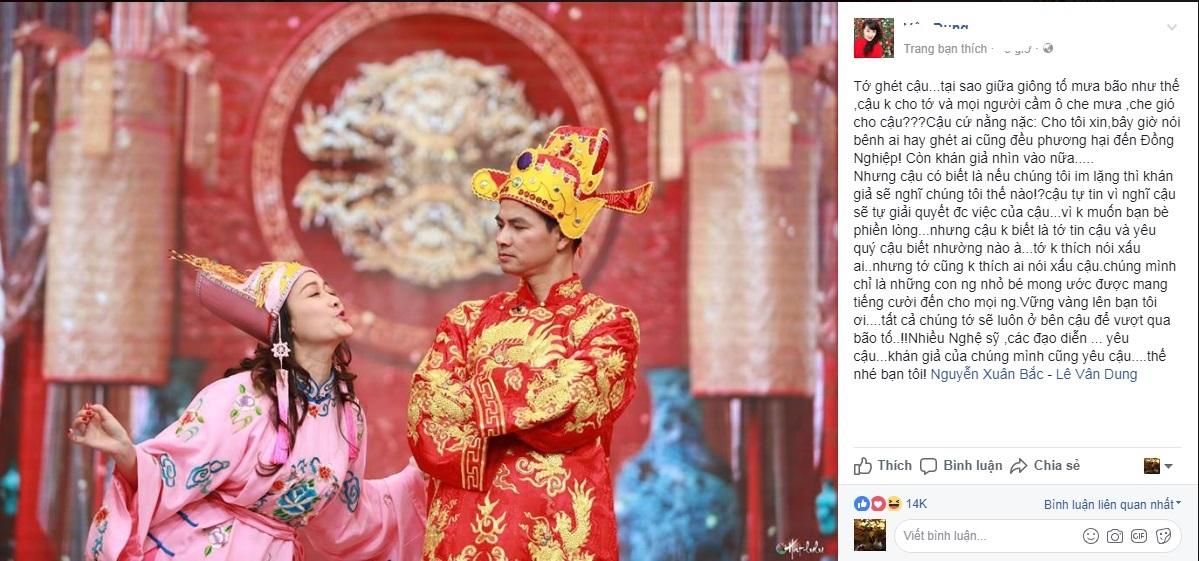Click the blue Like reaction icon

(x=862, y=504)
